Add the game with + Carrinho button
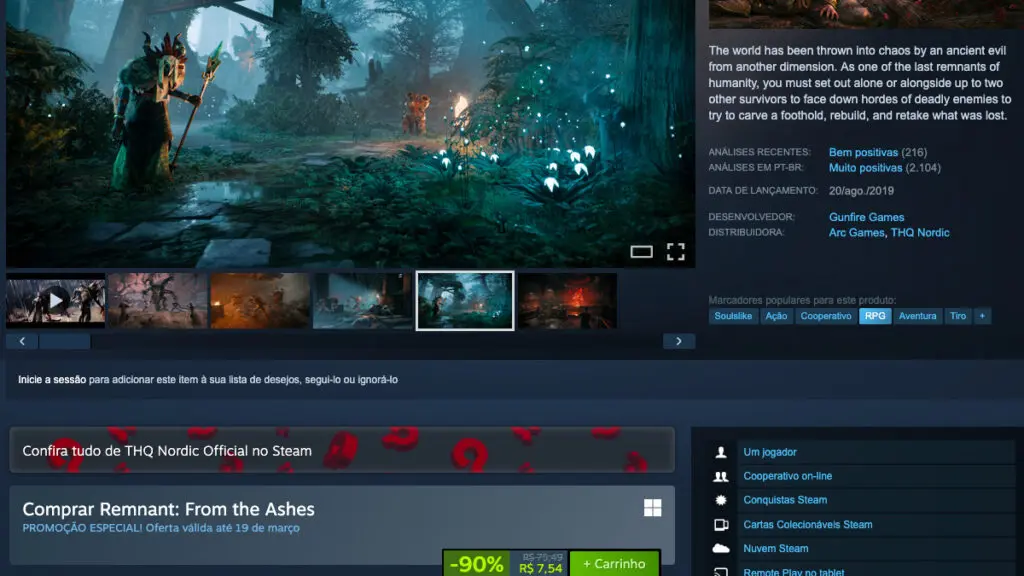 click(613, 563)
